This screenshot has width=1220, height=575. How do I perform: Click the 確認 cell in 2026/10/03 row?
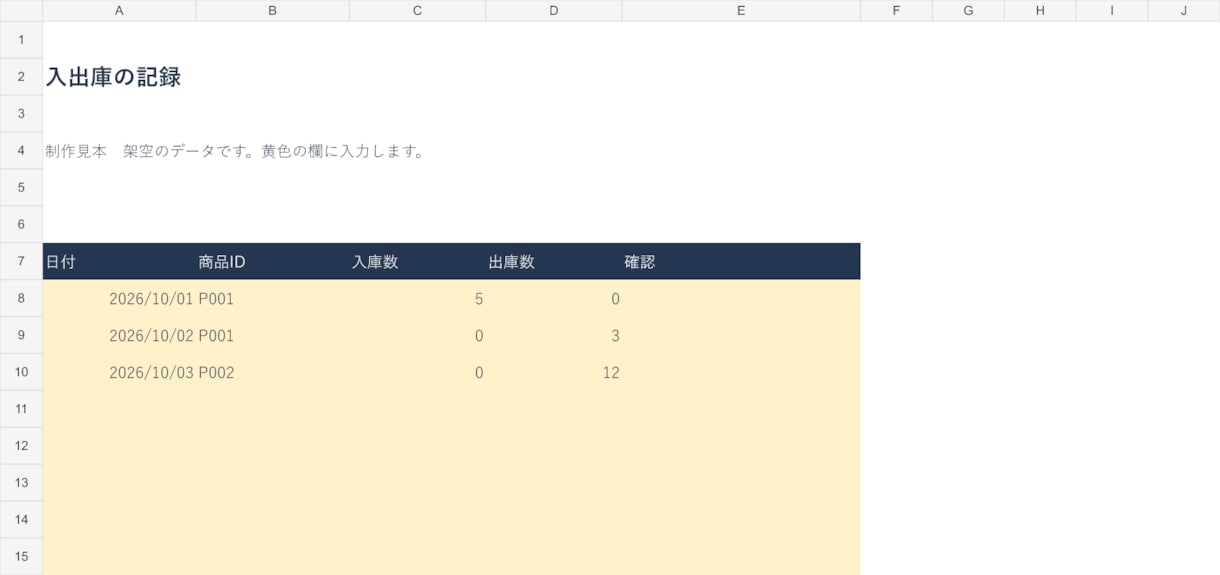741,373
